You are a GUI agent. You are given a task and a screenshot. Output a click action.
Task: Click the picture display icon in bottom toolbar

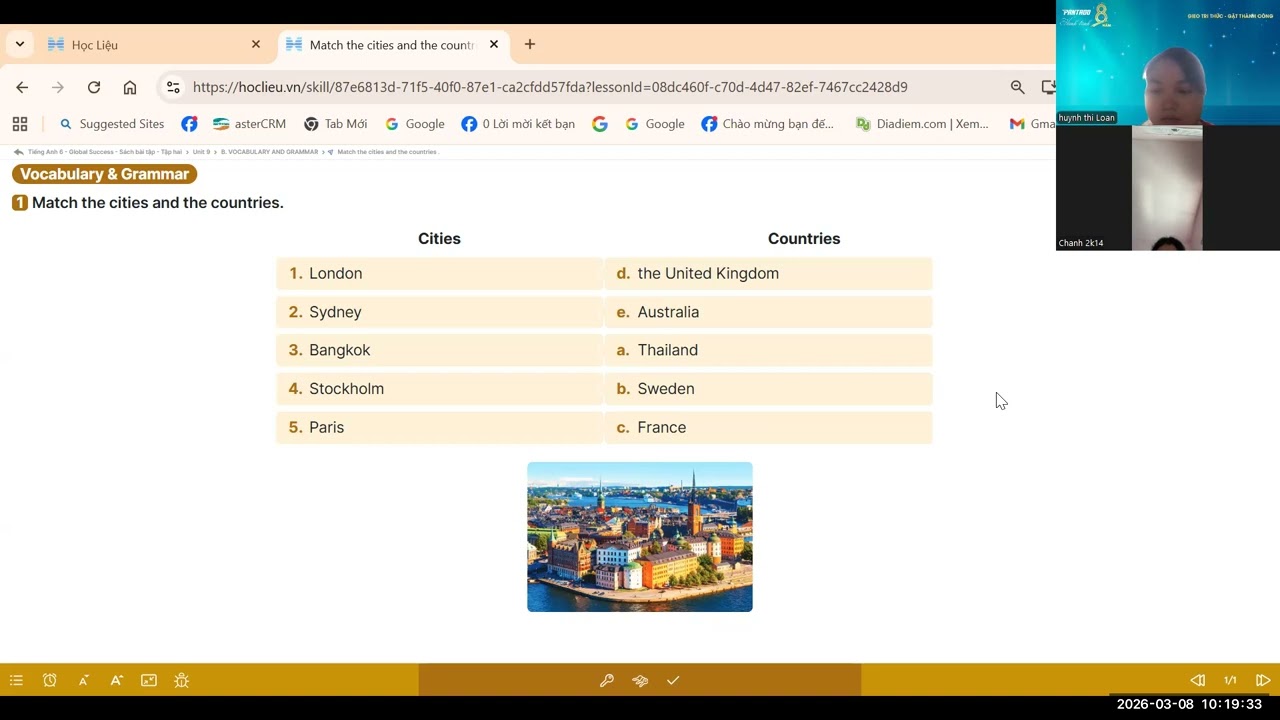pyautogui.click(x=149, y=680)
